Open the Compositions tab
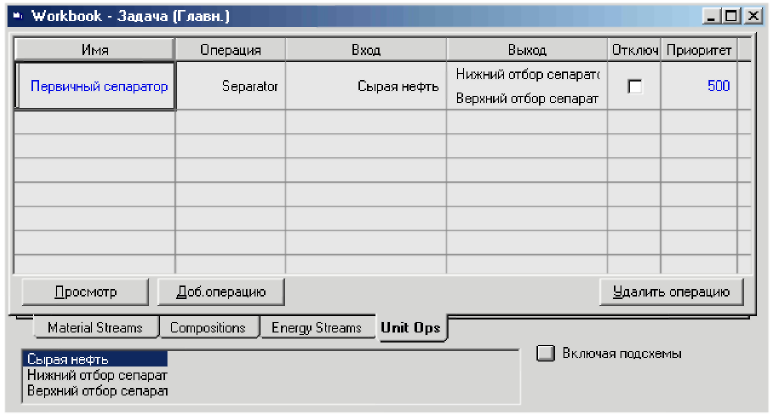This screenshot has width=770, height=418. click(x=208, y=328)
